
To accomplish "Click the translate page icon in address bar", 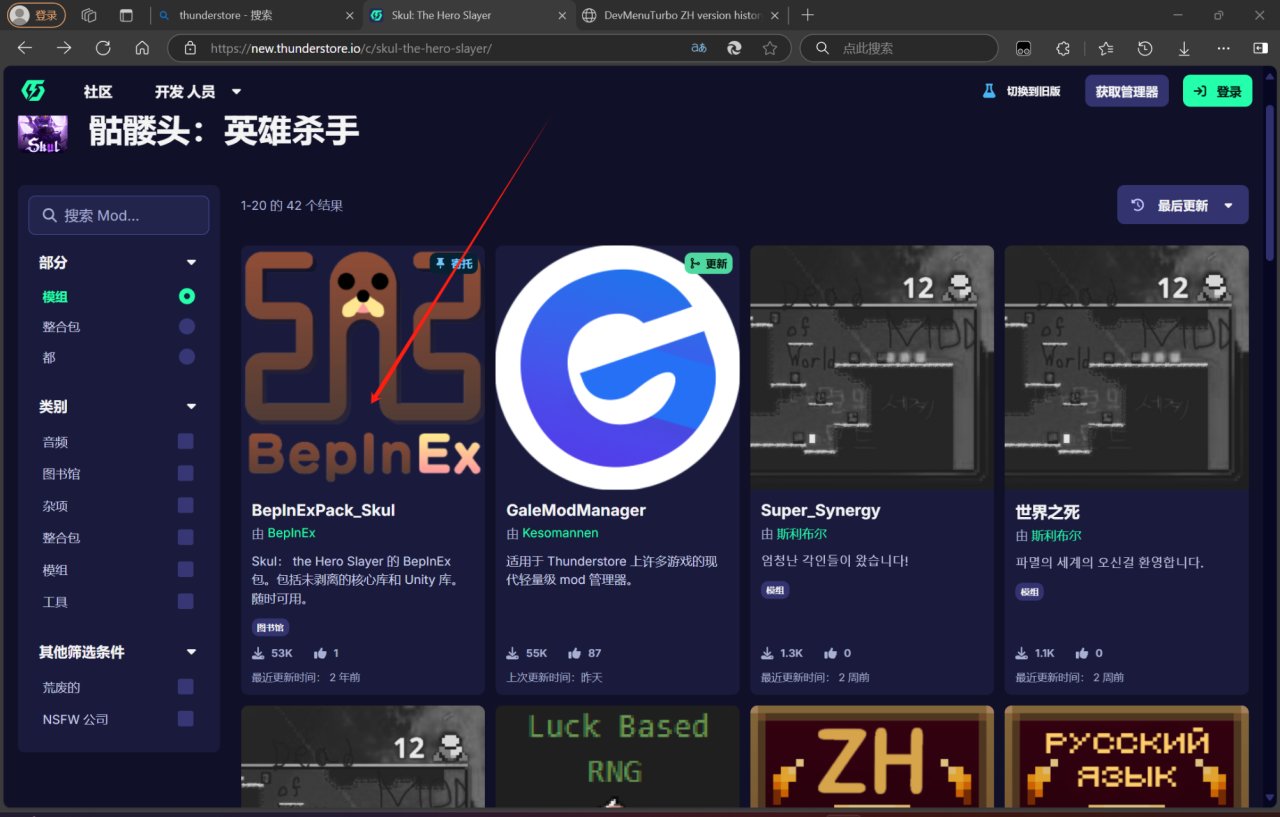I will 699,48.
